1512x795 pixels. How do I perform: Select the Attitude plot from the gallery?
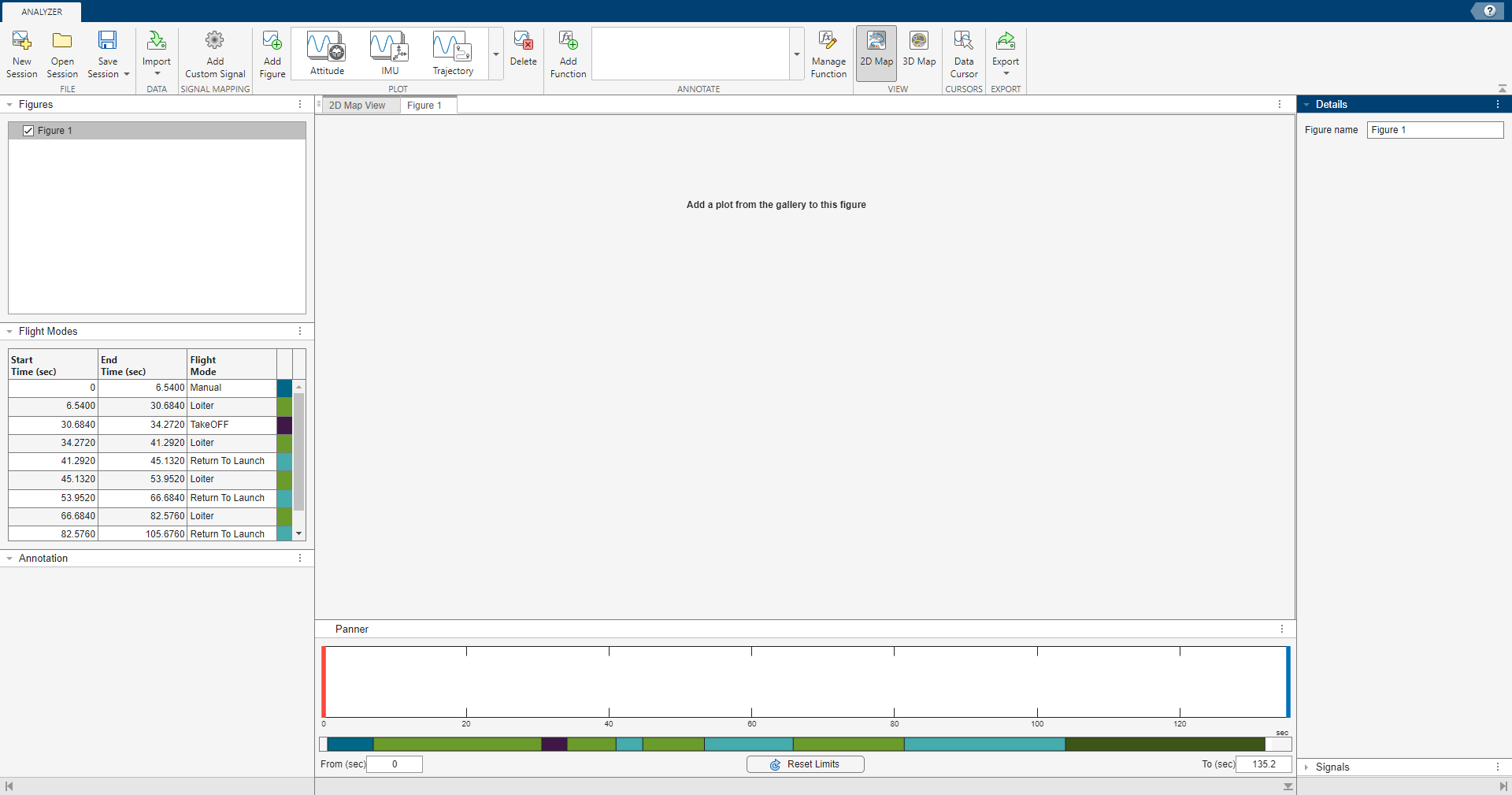pos(326,51)
